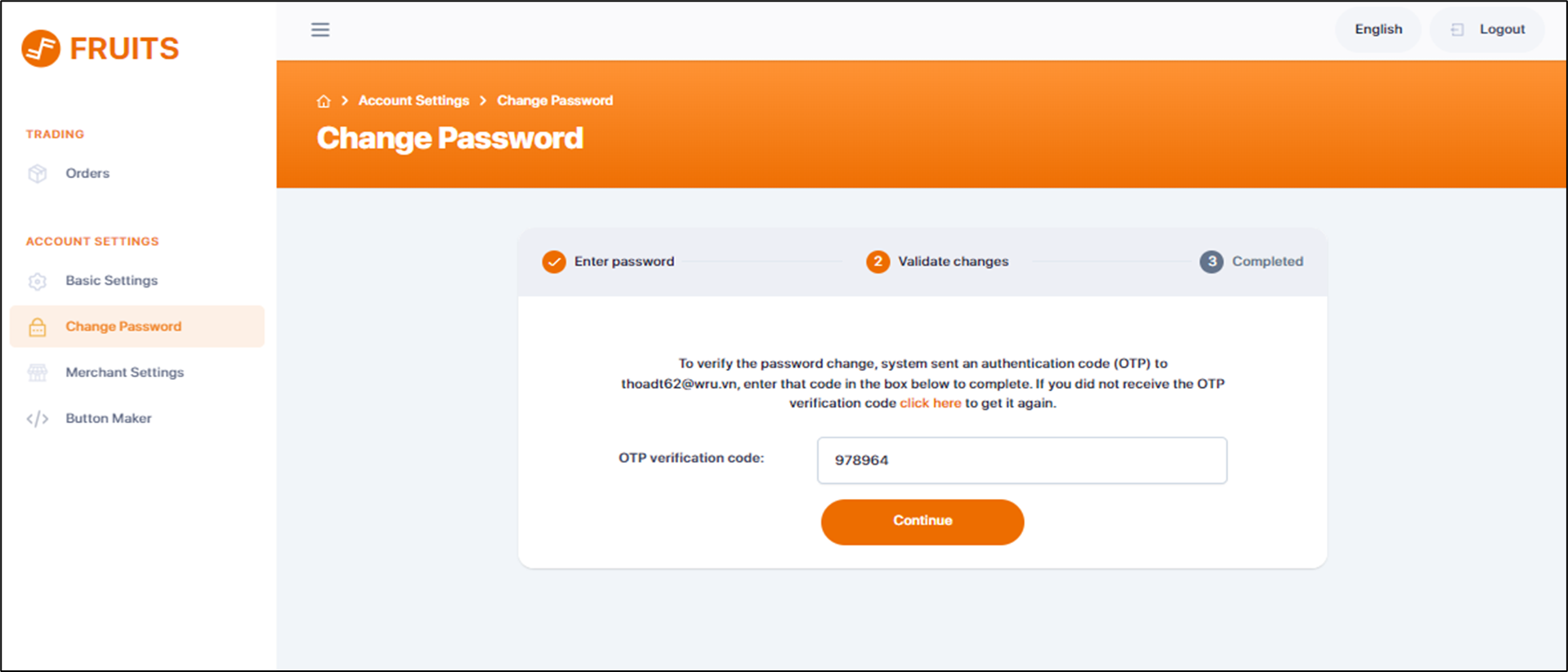
Task: Click the 'click here' resend OTP link
Action: [930, 403]
